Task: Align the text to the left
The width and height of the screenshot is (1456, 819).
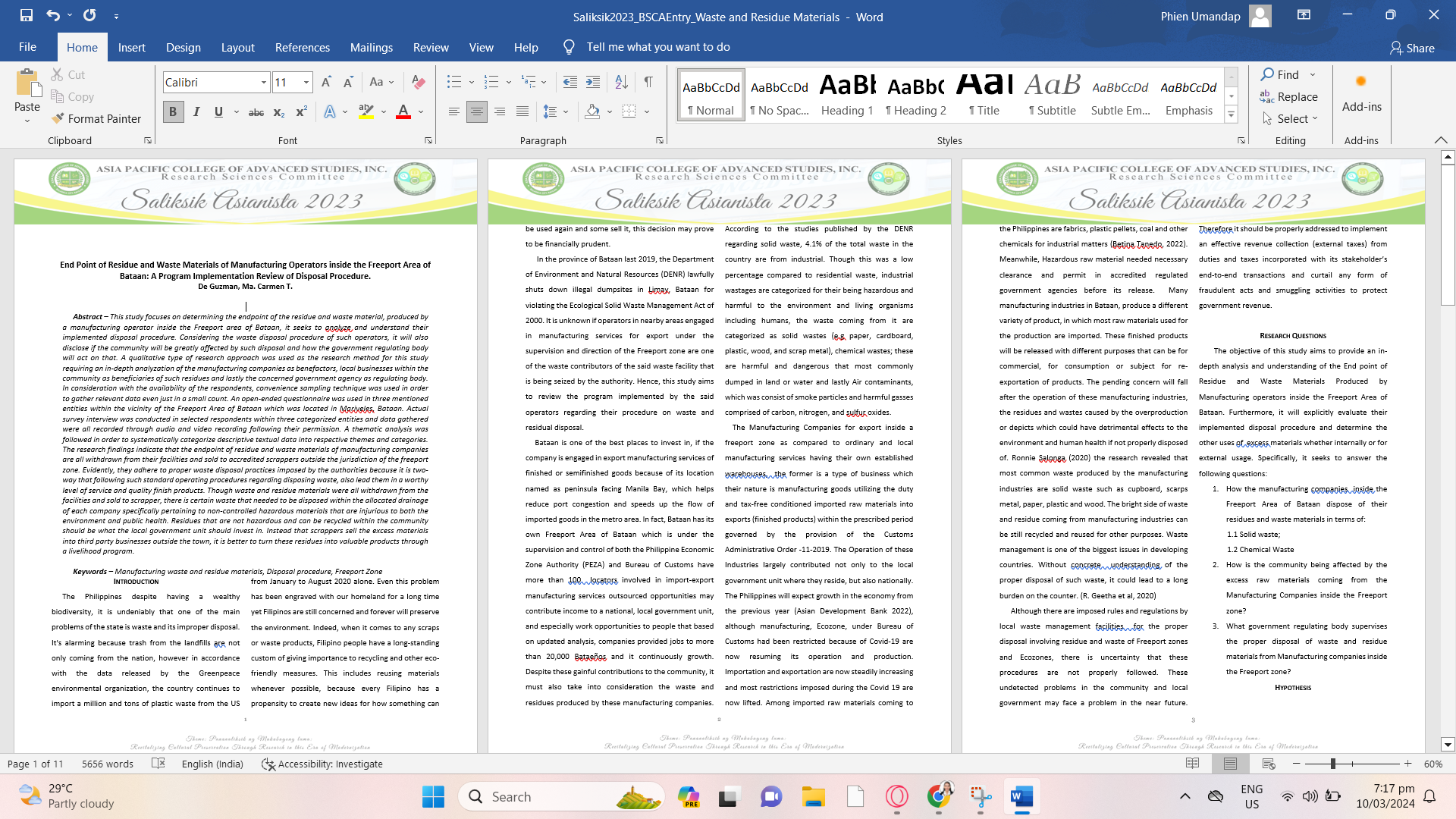Action: [x=454, y=111]
